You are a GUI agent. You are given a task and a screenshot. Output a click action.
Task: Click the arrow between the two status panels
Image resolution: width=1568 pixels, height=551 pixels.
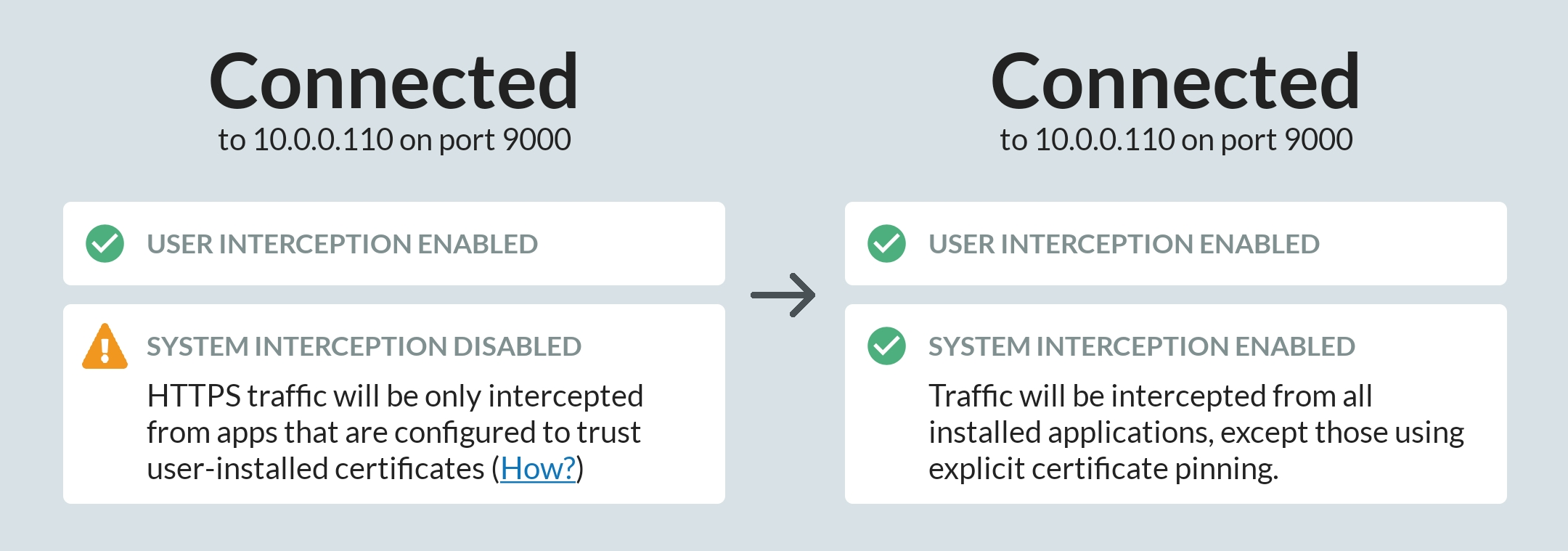(x=783, y=295)
